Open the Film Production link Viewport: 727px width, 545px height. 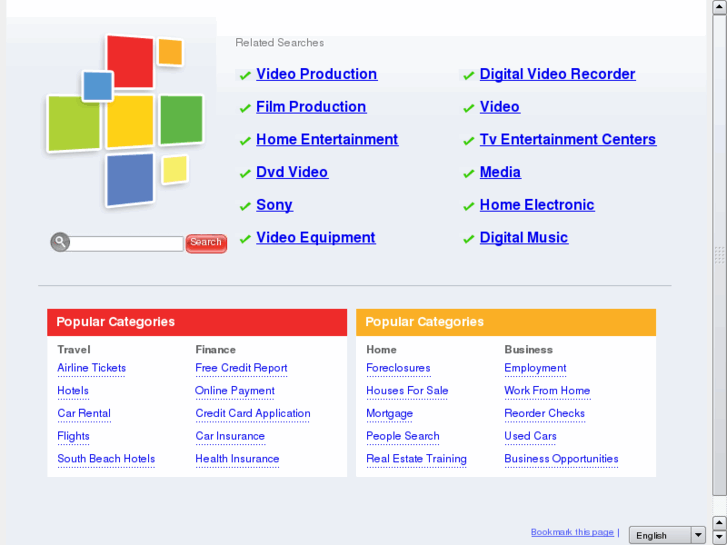click(311, 107)
